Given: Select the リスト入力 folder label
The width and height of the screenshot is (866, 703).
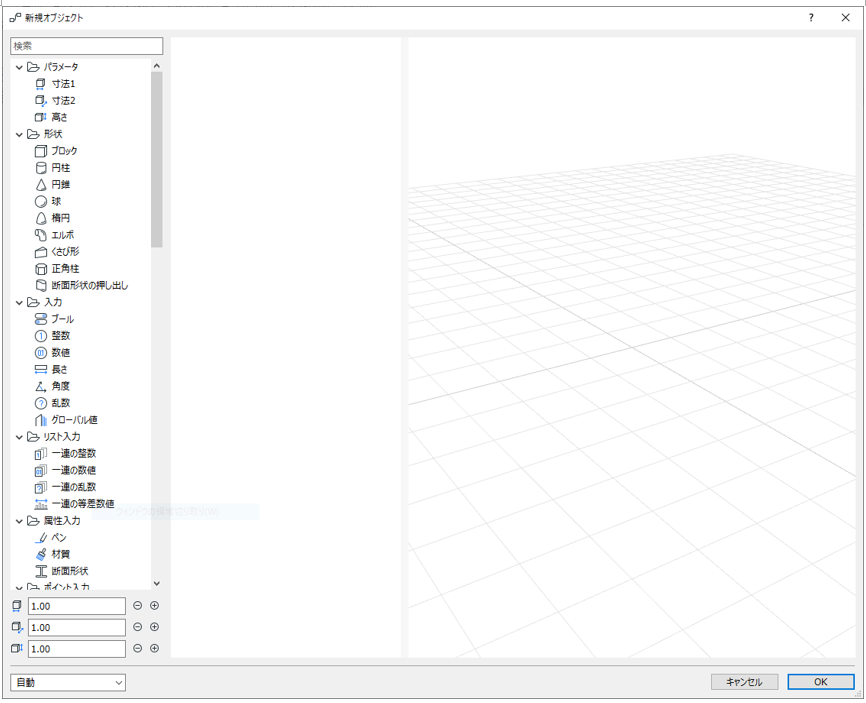Looking at the screenshot, I should 62,437.
